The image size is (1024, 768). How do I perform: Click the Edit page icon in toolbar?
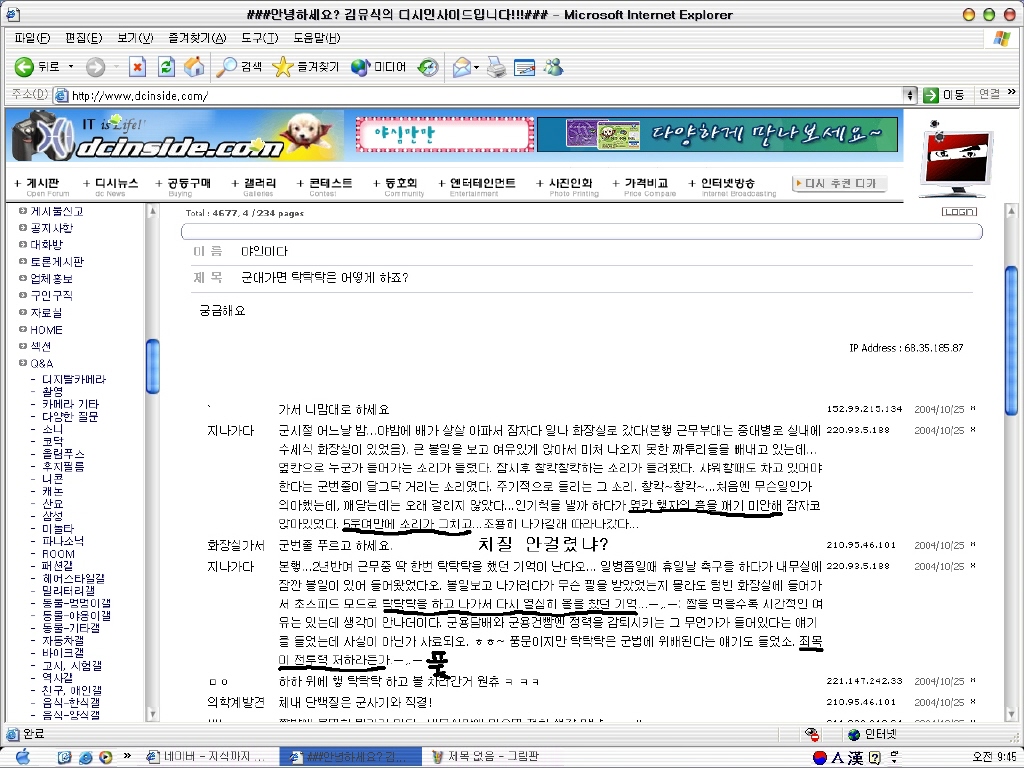(524, 67)
